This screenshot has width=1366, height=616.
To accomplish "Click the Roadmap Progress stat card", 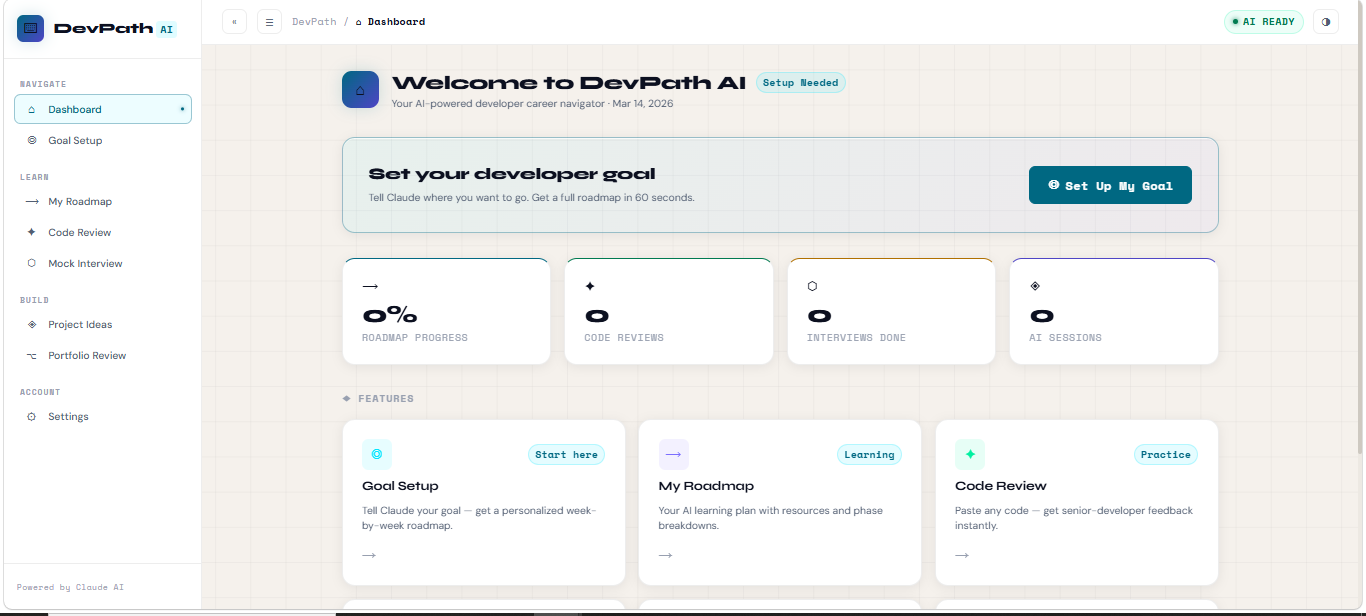I will [x=446, y=311].
